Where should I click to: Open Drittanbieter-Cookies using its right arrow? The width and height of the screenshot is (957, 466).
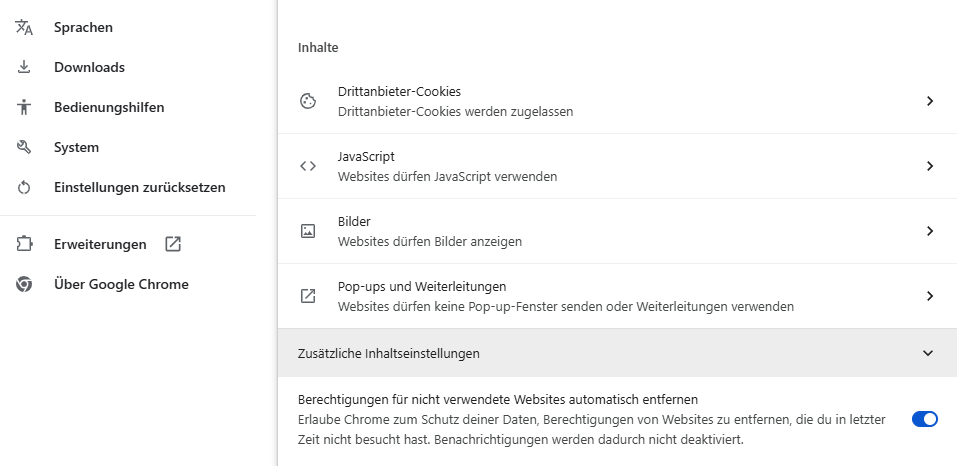(929, 101)
